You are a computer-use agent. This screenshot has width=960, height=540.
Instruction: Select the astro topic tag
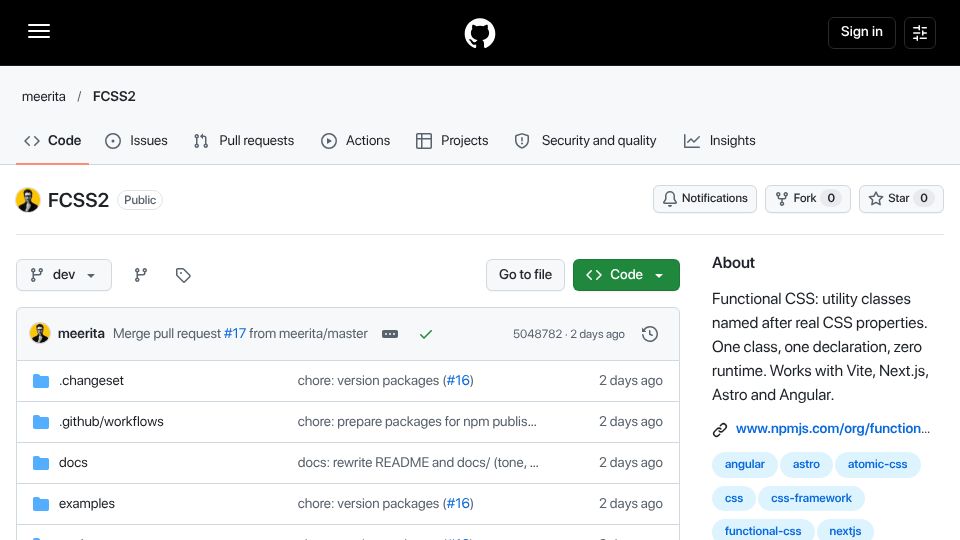coord(806,465)
